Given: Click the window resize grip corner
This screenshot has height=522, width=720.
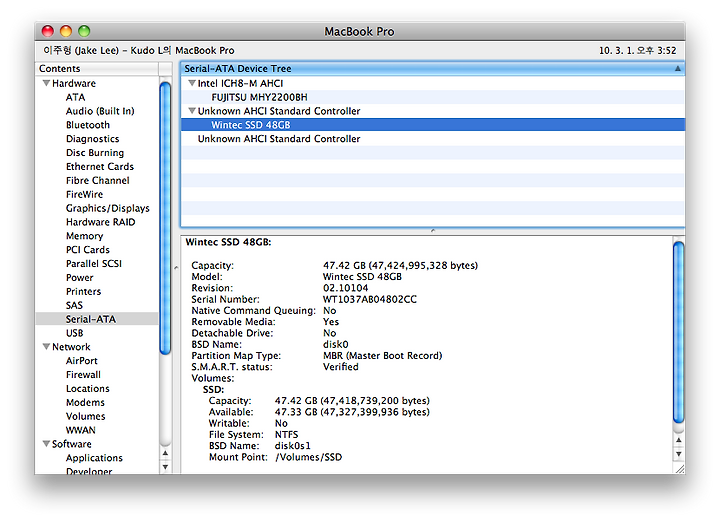Looking at the screenshot, I should 679,468.
